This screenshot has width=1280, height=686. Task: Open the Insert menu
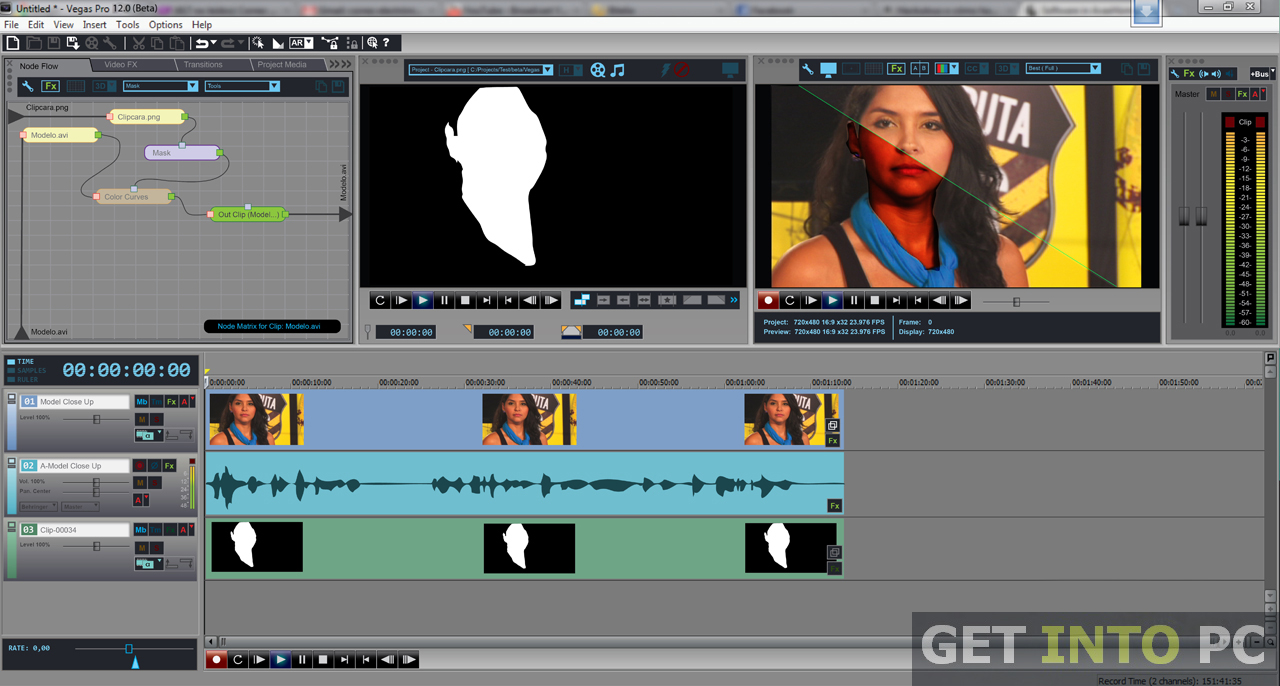(x=95, y=24)
